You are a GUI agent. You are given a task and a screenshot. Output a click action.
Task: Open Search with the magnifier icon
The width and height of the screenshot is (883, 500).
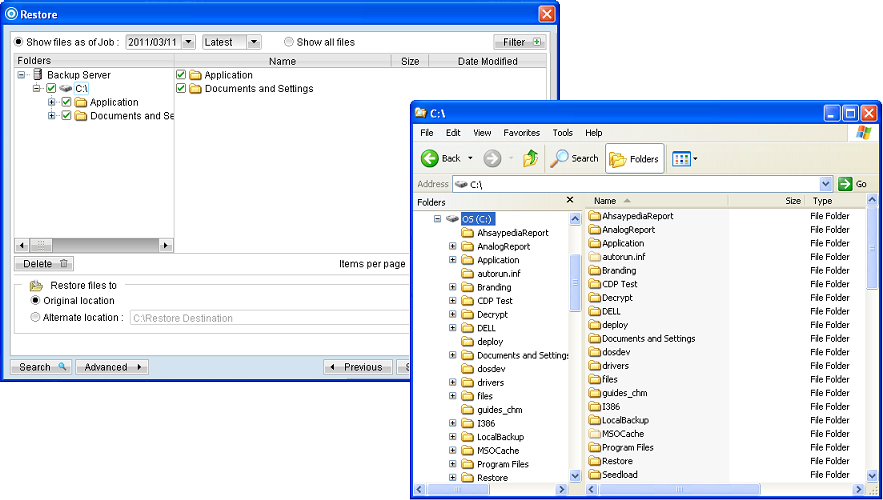coord(561,158)
